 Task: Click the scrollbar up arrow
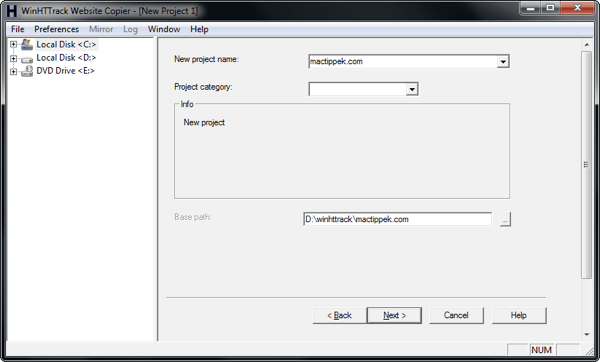coord(587,45)
